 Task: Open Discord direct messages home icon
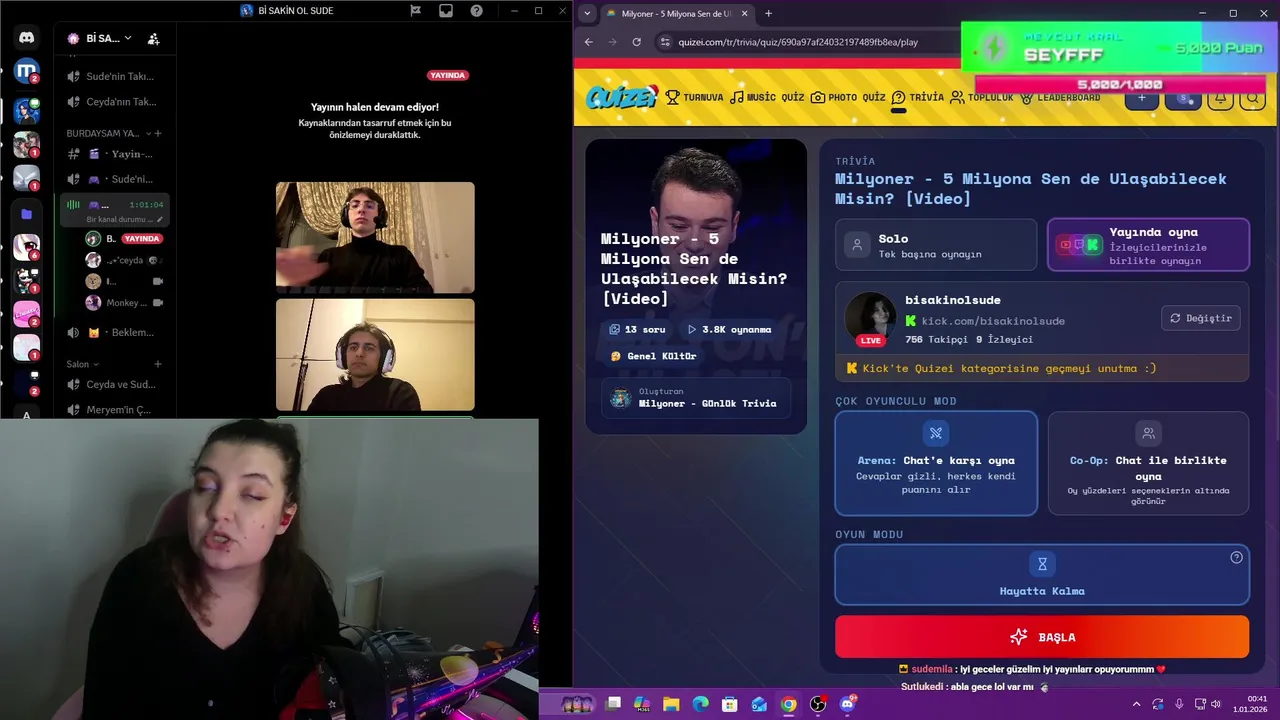click(26, 38)
